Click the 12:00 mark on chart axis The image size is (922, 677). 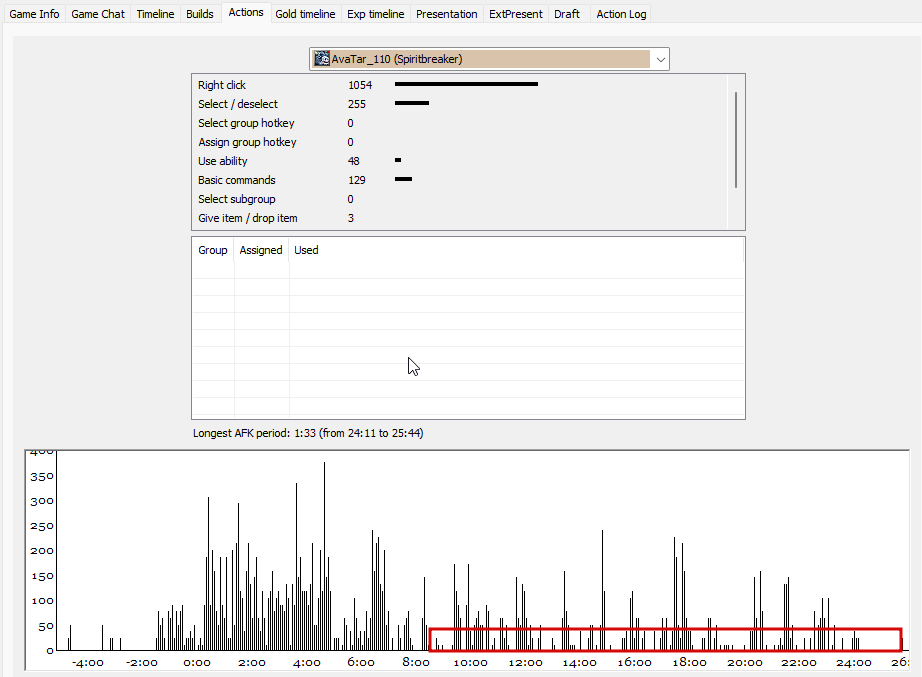point(525,662)
